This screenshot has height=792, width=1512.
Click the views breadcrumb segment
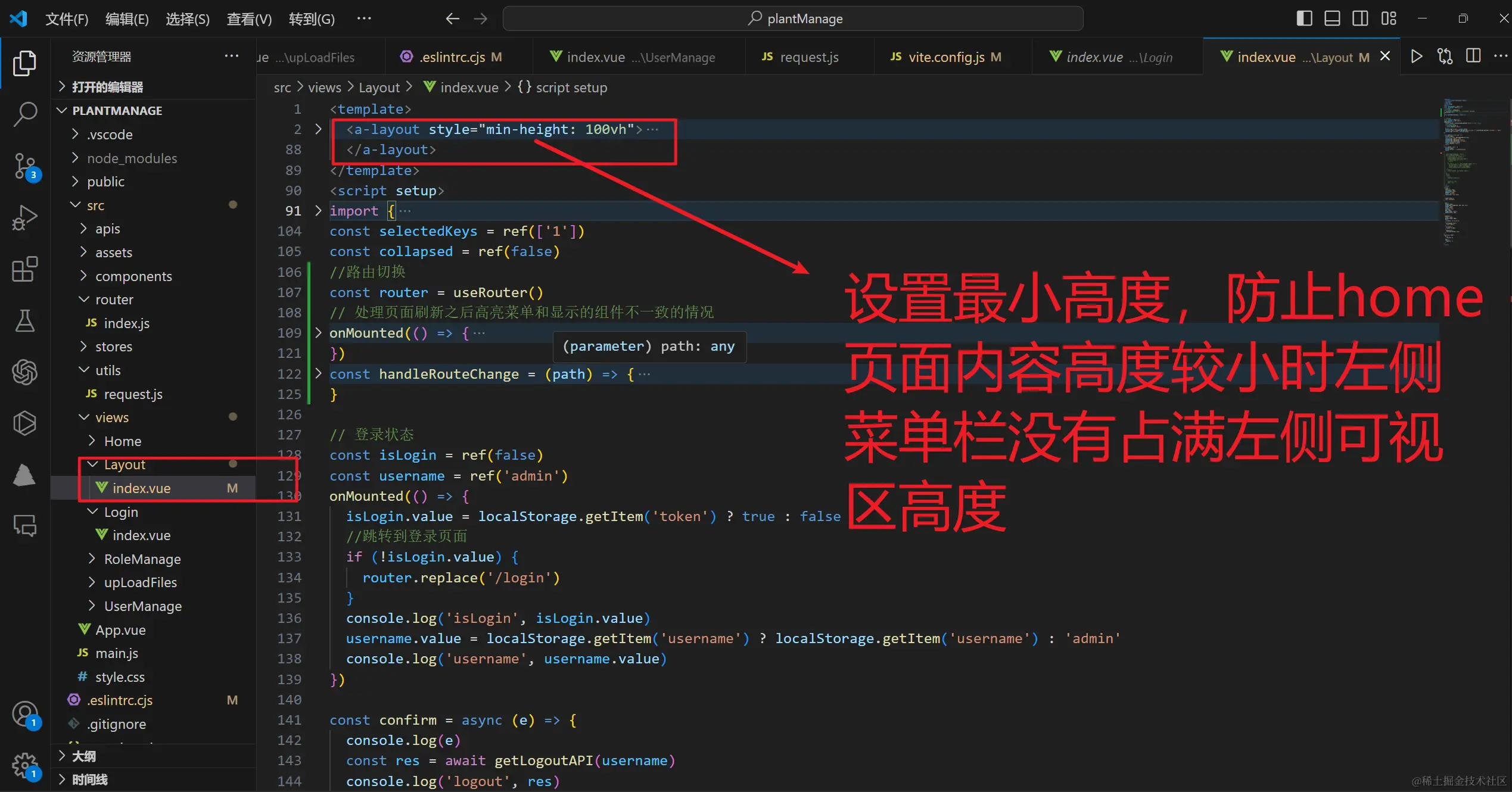tap(325, 88)
